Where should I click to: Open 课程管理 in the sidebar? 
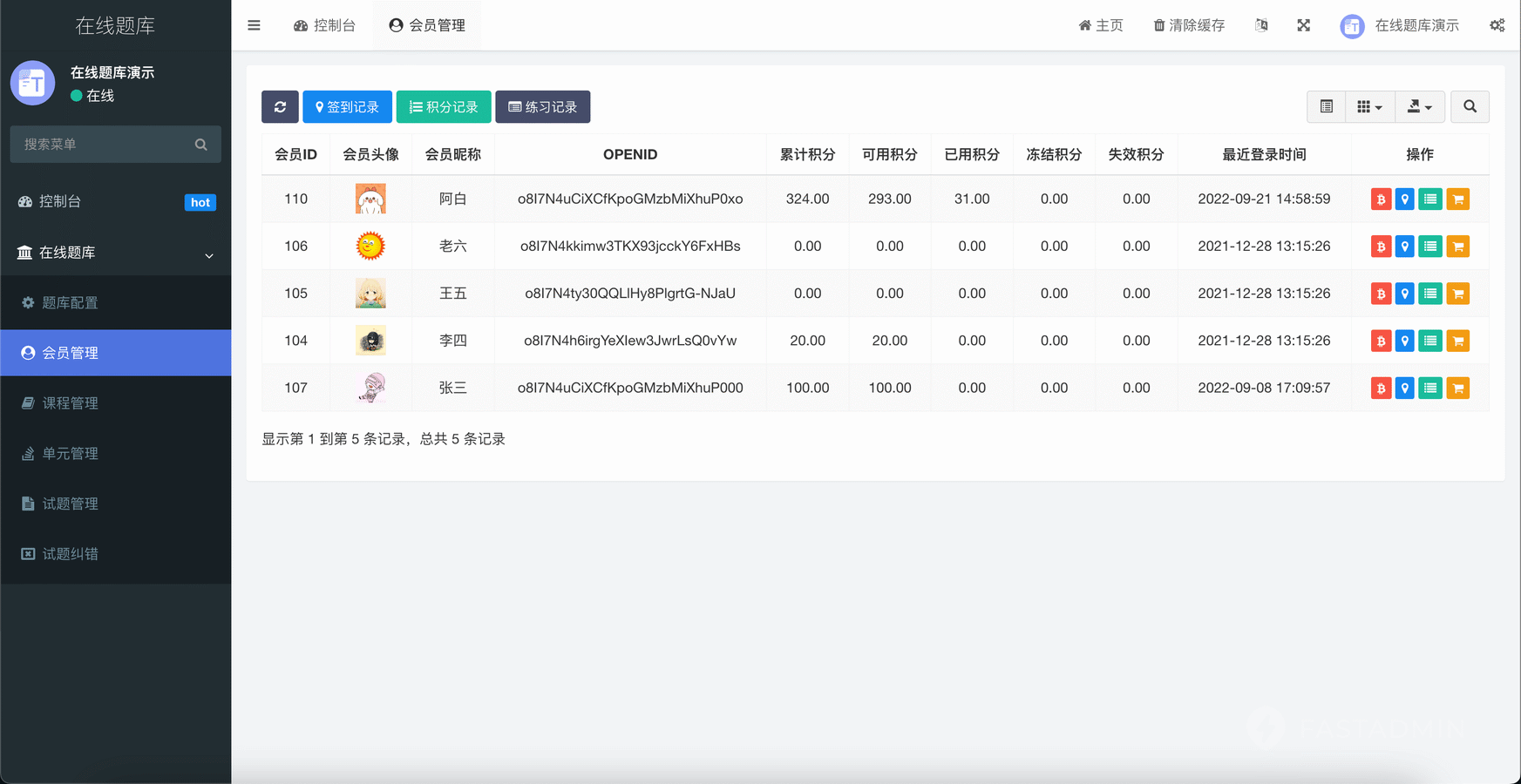pyautogui.click(x=70, y=403)
